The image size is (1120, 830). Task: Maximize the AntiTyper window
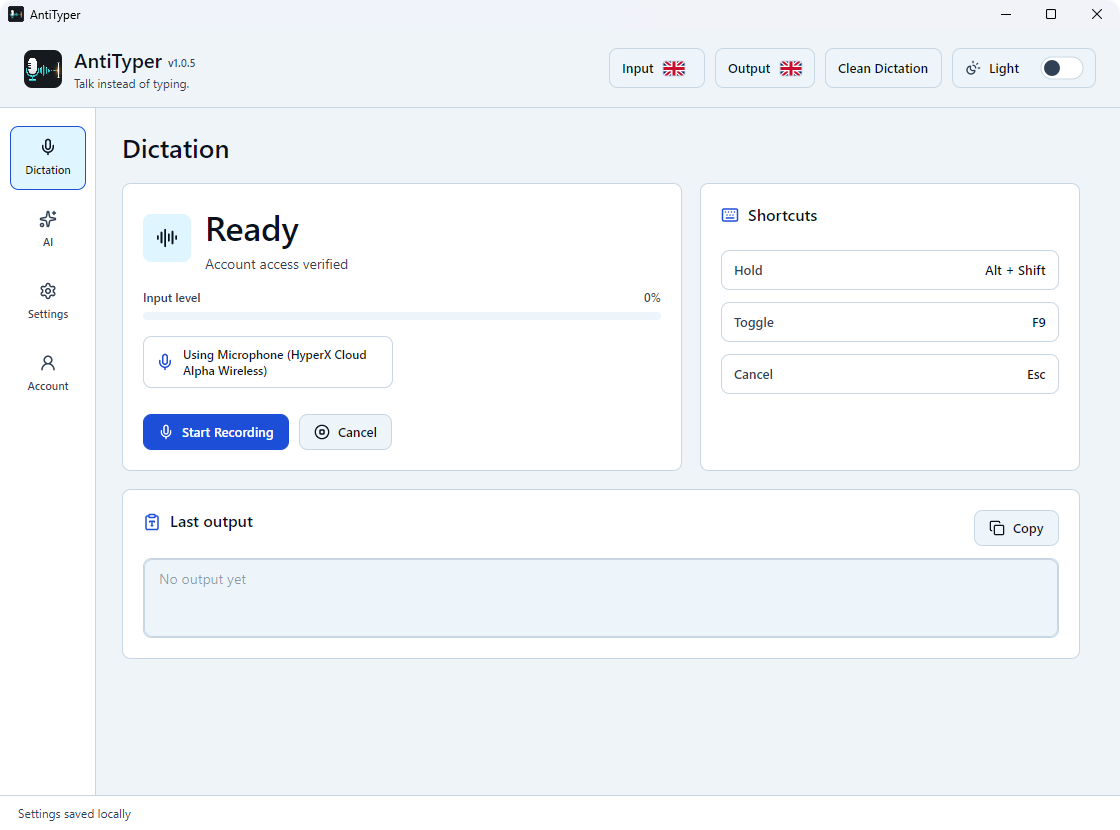[1051, 14]
